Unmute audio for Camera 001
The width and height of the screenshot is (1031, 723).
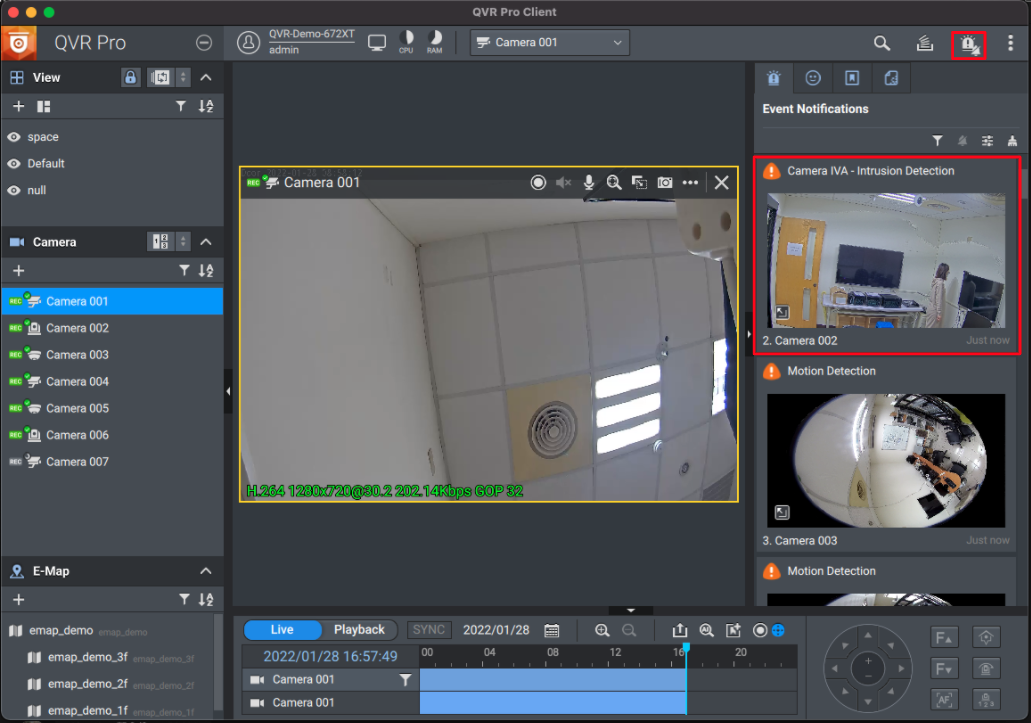(563, 182)
